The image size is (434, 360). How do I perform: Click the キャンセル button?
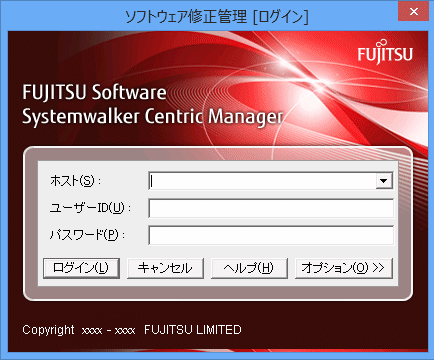[x=165, y=268]
